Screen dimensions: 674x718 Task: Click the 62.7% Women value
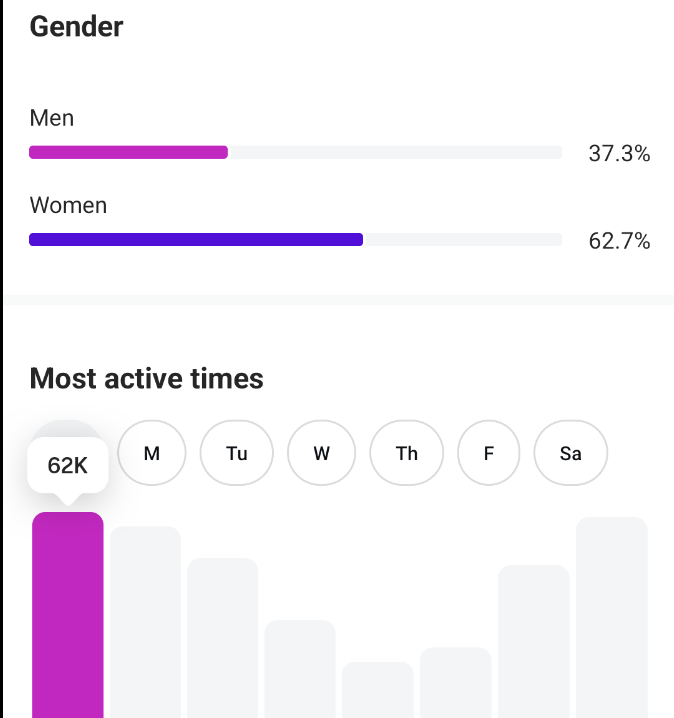[x=619, y=241]
